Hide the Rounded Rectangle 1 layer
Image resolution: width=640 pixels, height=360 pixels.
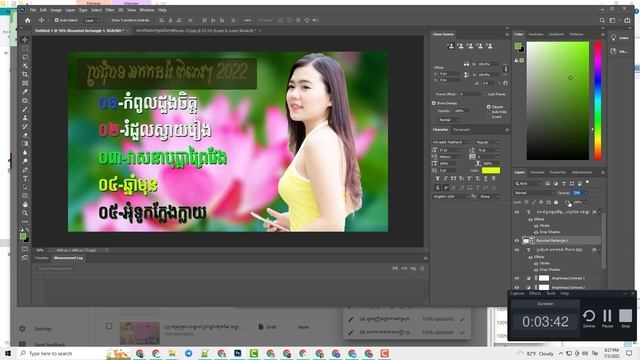pyautogui.click(x=517, y=240)
